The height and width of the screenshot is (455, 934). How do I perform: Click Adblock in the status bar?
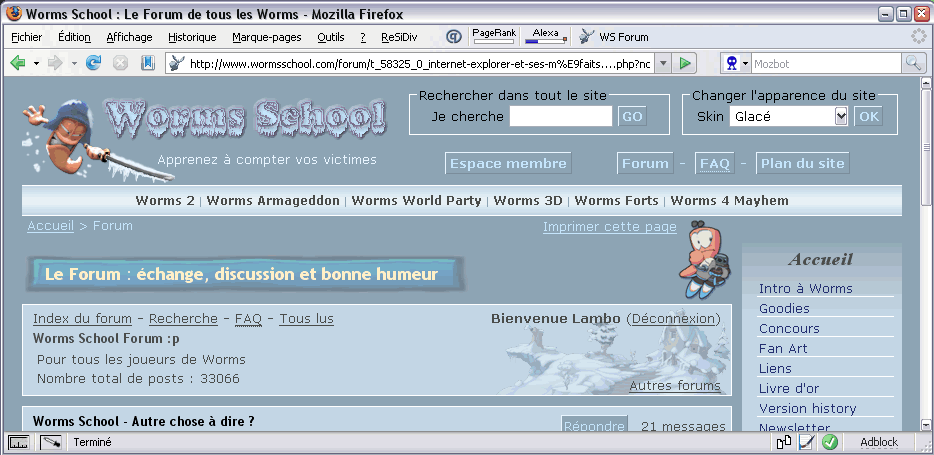click(879, 442)
